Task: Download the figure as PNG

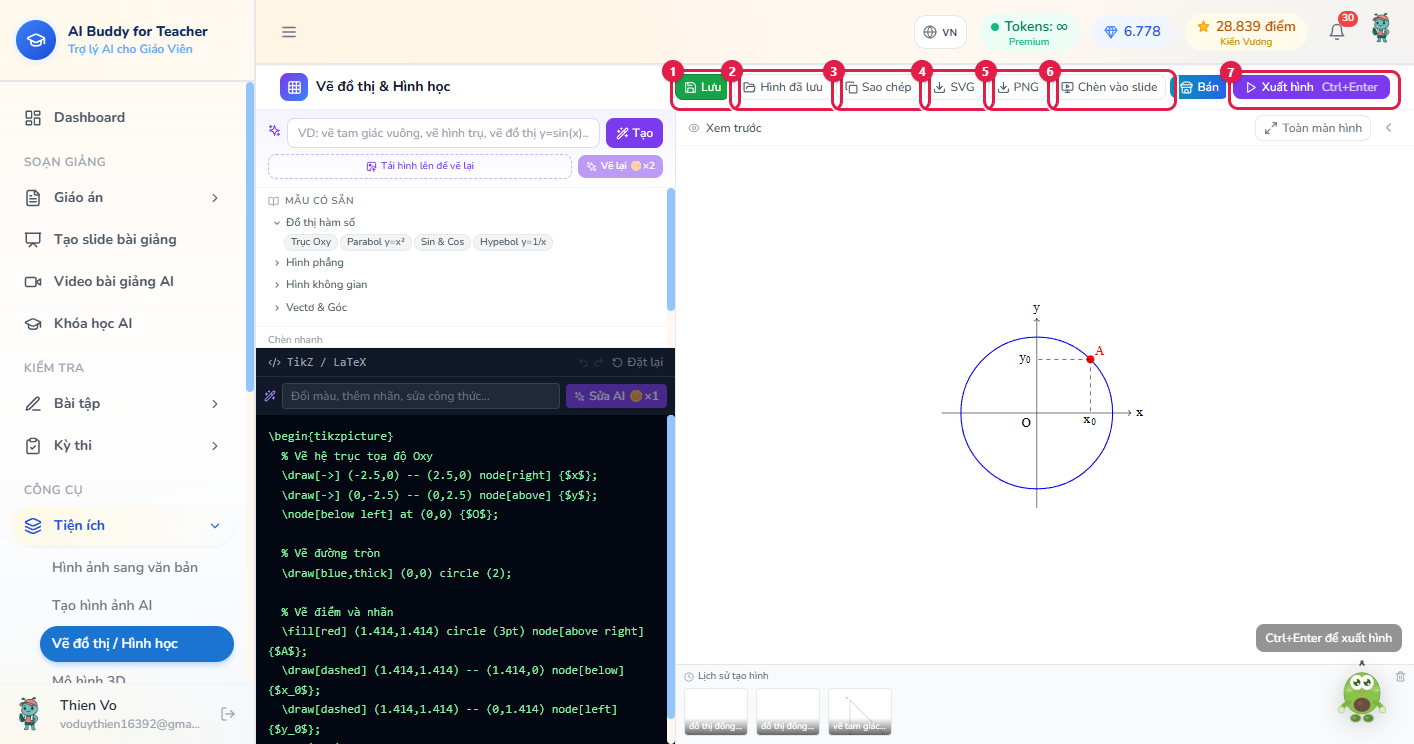Action: tap(1019, 87)
